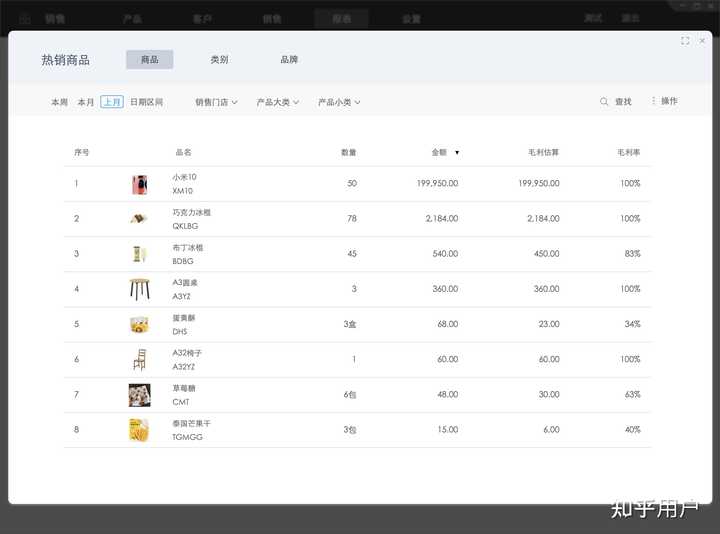Click the fullscreen expand icon of the dialog
This screenshot has width=720, height=534.
tap(685, 41)
